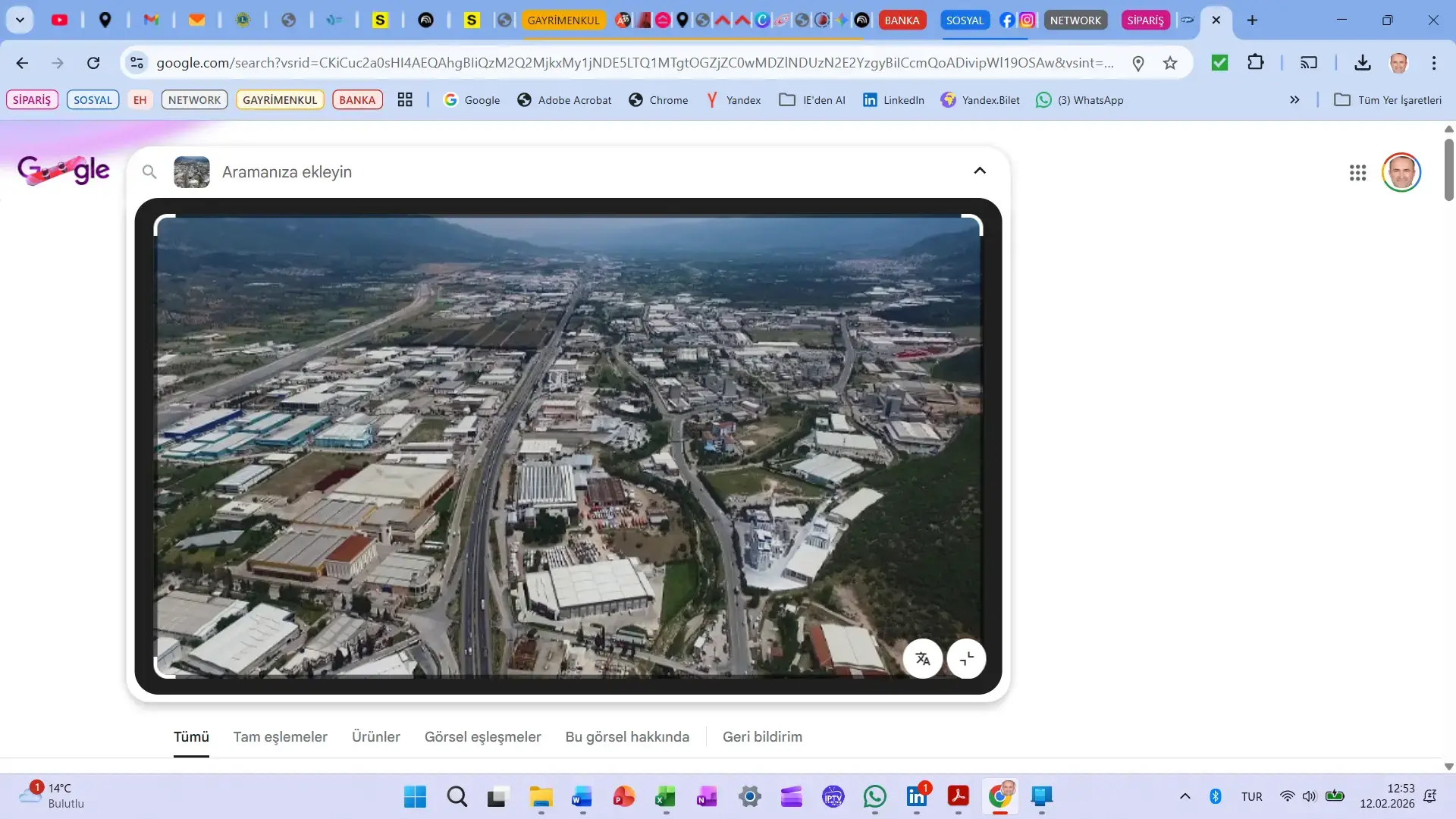Screen dimensions: 1456x819
Task: Show hidden system tray icons
Action: tap(1185, 796)
